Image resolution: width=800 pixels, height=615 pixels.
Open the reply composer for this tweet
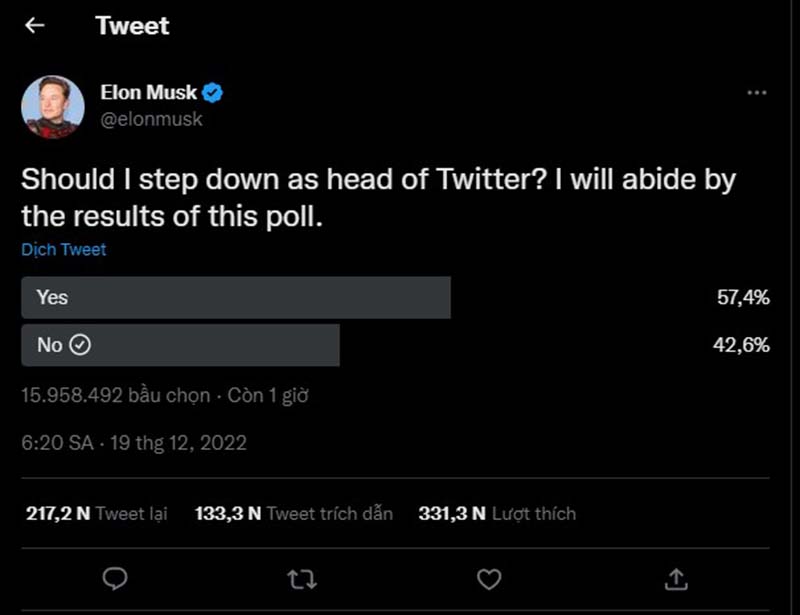tap(115, 579)
